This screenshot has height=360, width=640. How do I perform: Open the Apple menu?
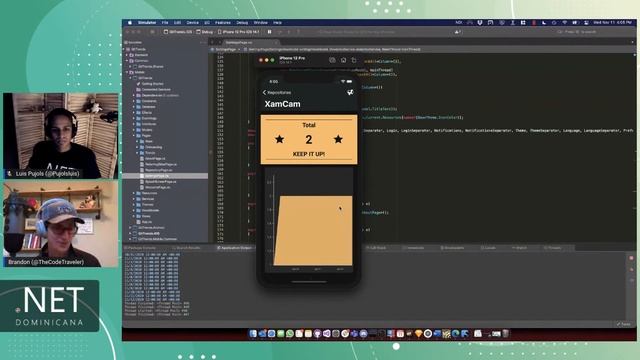pos(130,23)
